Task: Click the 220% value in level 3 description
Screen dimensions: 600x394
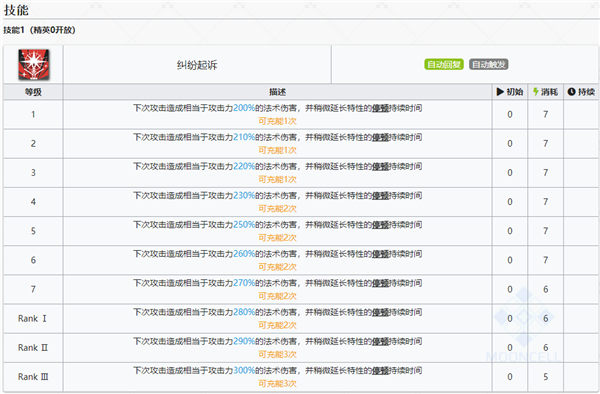Action: tap(244, 166)
